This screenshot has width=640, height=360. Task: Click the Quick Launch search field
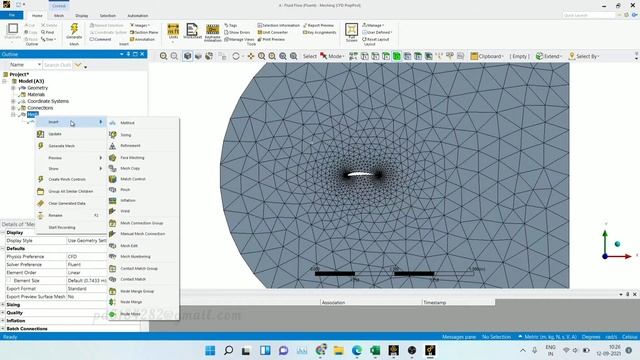[x=589, y=15]
